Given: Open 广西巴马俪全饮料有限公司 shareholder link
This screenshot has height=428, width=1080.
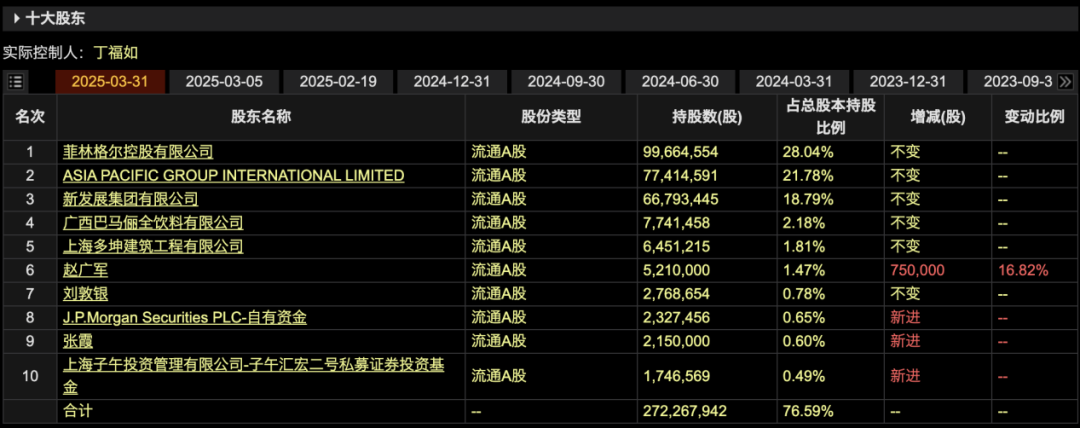Looking at the screenshot, I should 153,223.
